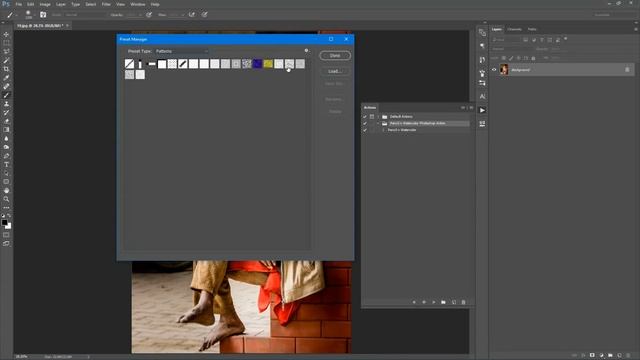This screenshot has height=360, width=640.
Task: Open the Filter menu
Action: [x=106, y=4]
